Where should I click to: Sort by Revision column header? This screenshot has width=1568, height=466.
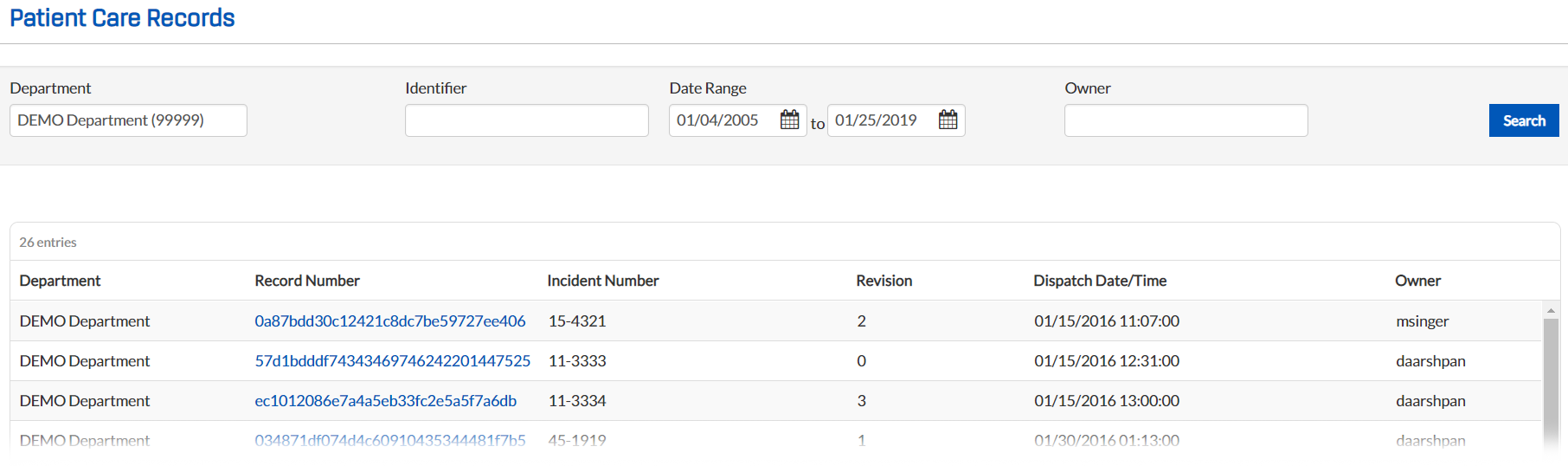(884, 281)
